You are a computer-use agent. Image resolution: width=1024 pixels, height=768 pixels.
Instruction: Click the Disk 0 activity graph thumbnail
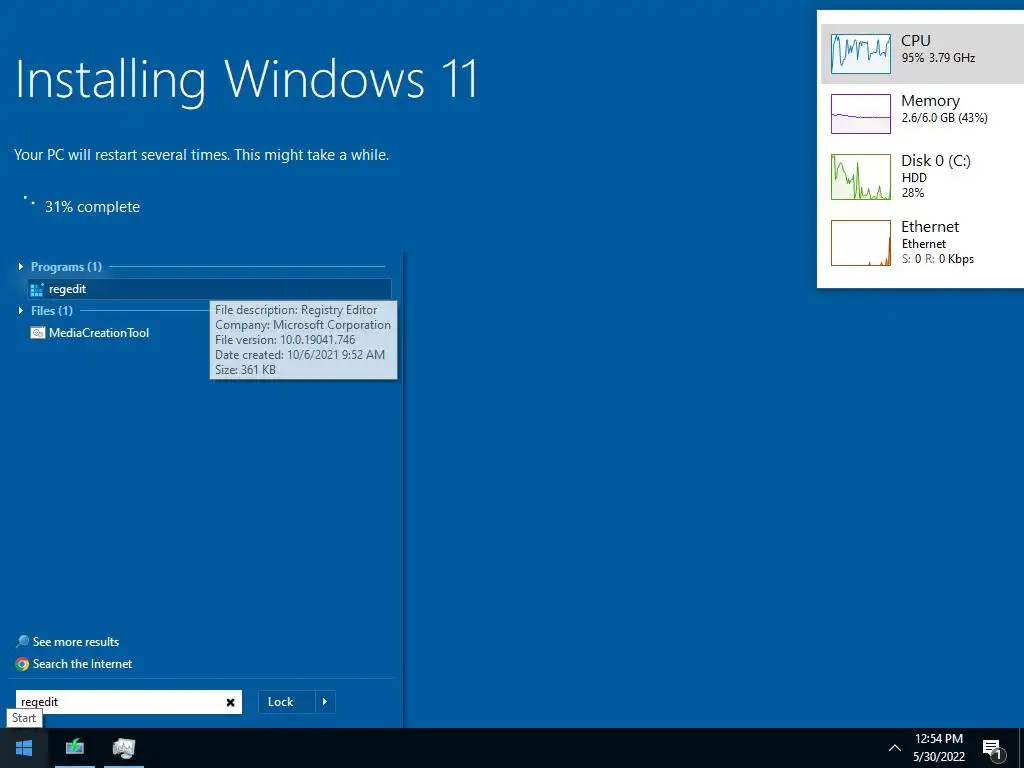point(861,177)
